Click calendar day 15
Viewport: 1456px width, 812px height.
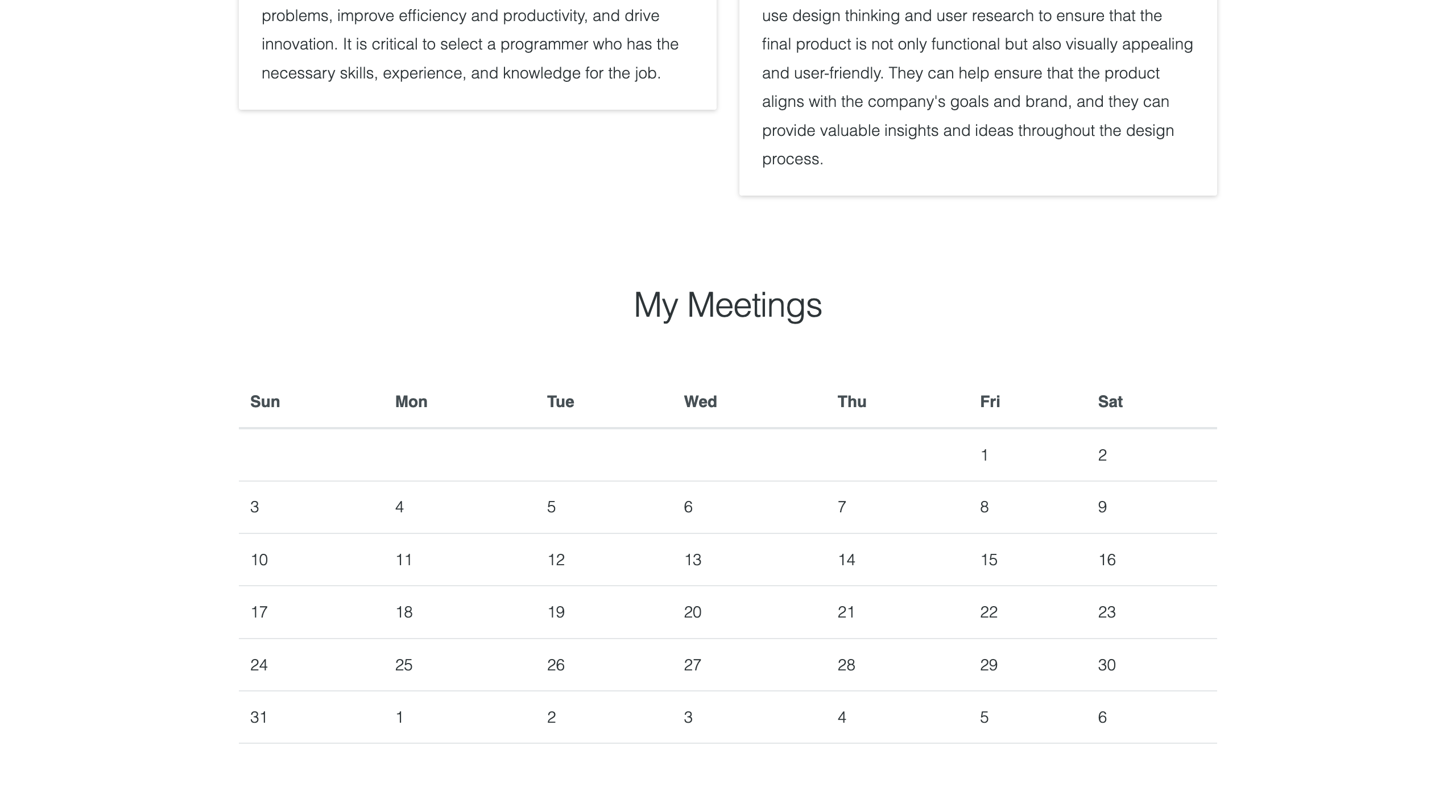(x=988, y=560)
